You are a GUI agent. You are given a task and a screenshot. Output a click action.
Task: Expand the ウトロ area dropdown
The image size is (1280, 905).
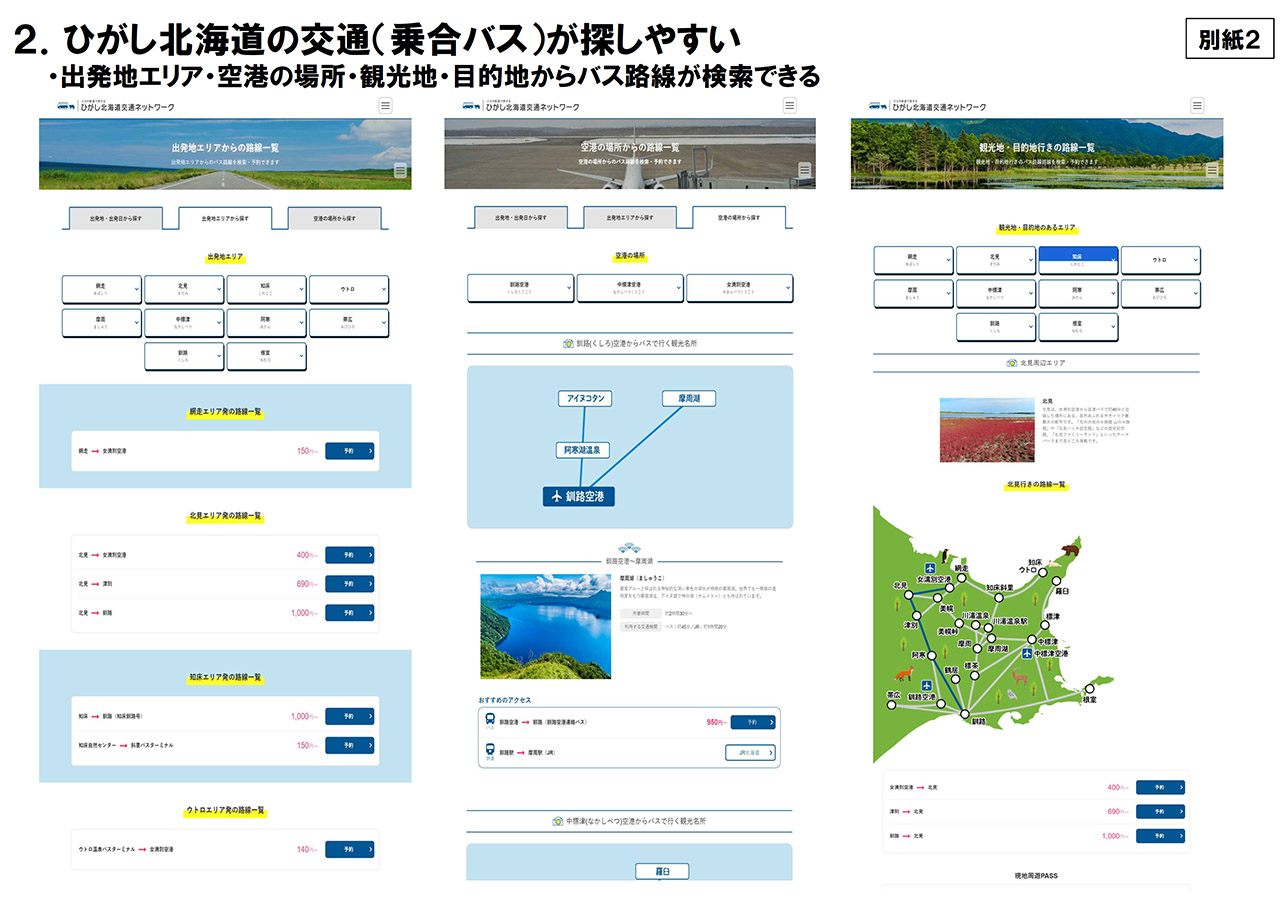click(x=349, y=289)
